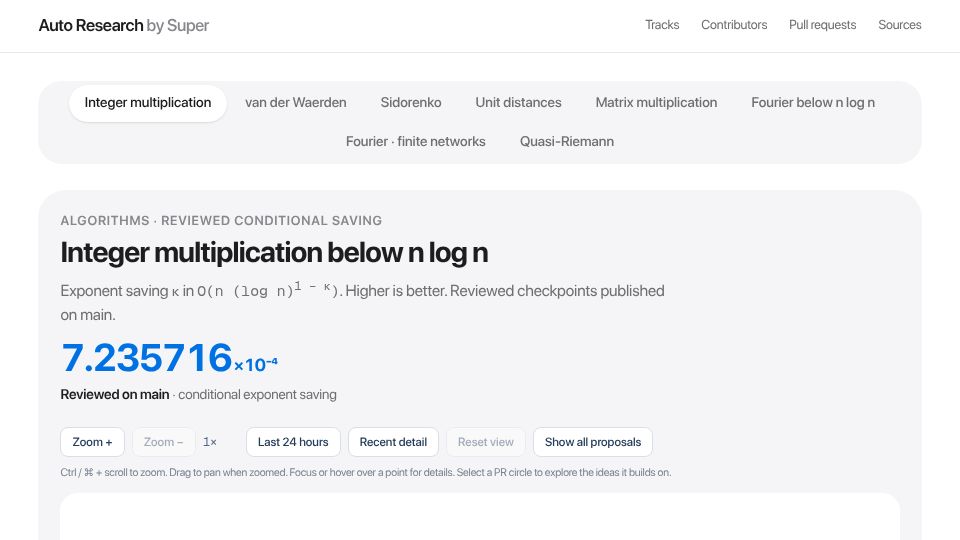The height and width of the screenshot is (540, 960).
Task: Open the Tracks nav link
Action: coord(662,25)
